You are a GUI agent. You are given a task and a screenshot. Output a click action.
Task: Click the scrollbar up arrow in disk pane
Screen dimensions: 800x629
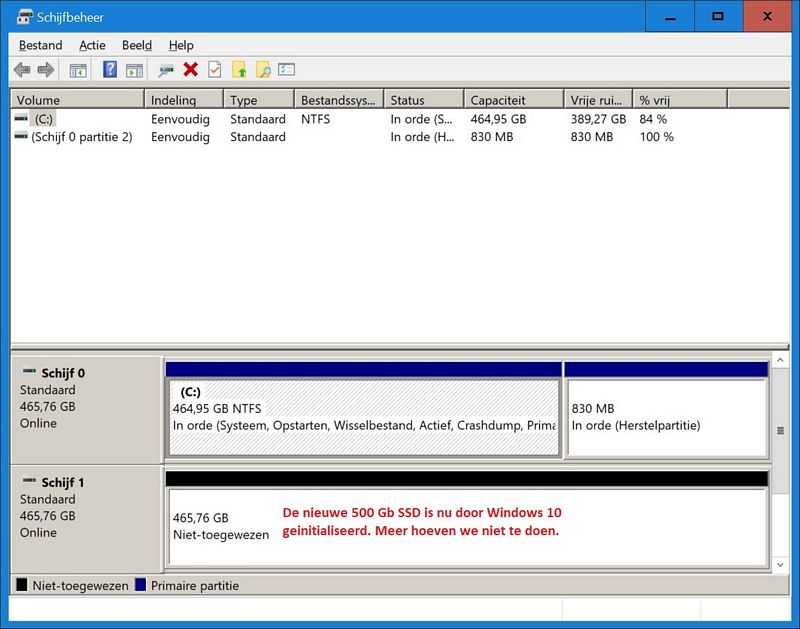780,360
